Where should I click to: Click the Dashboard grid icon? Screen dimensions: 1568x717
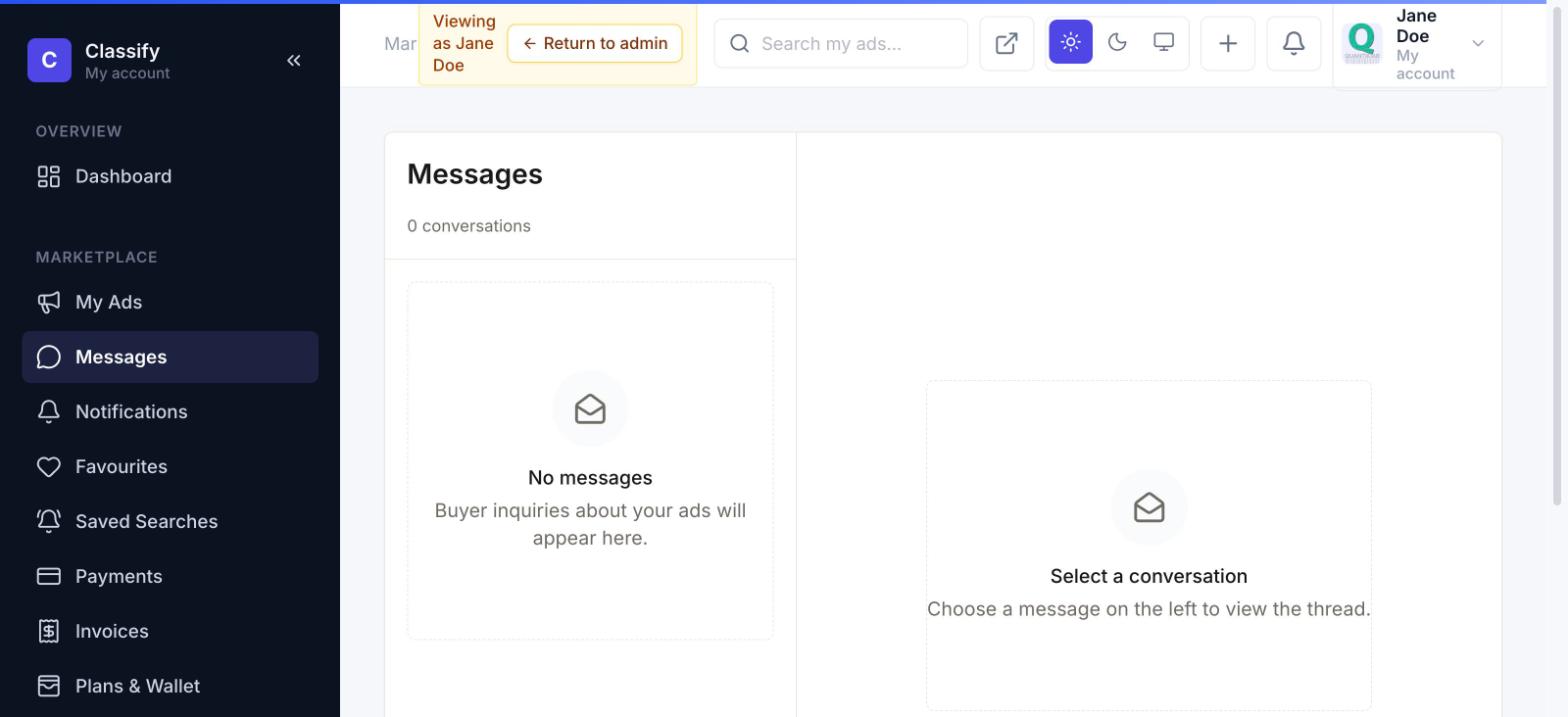48,177
